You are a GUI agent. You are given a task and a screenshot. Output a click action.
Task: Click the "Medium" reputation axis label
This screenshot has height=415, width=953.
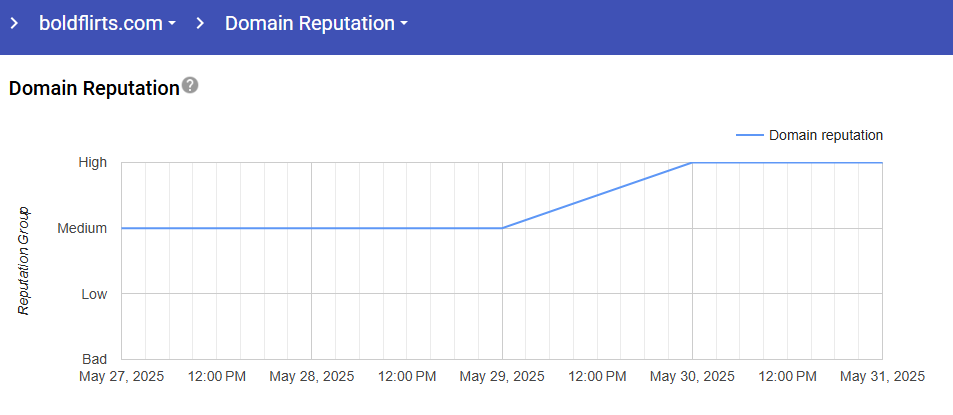pos(82,228)
